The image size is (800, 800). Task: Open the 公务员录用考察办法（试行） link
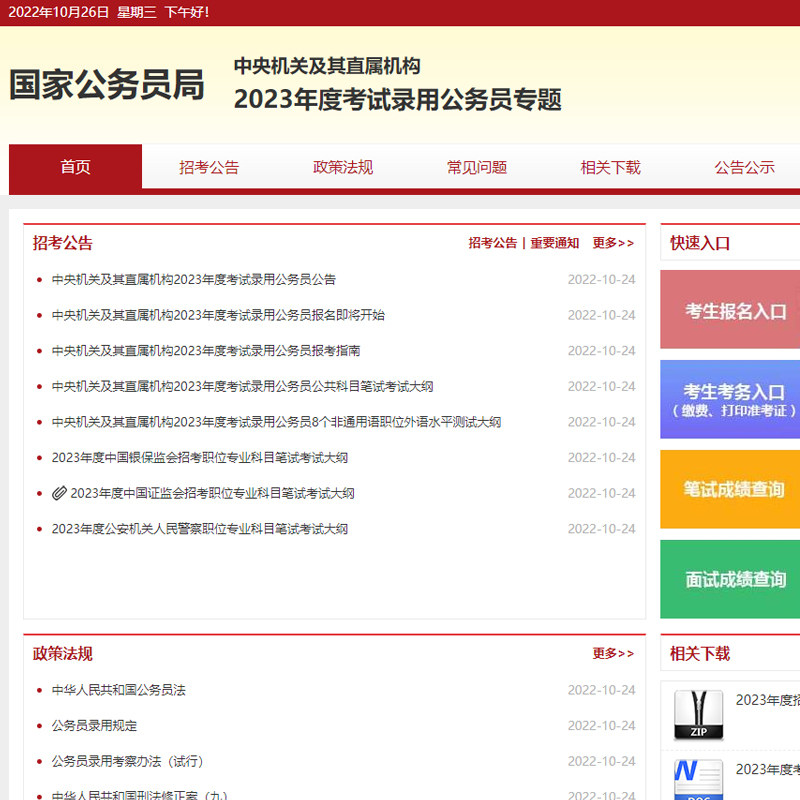[x=127, y=761]
